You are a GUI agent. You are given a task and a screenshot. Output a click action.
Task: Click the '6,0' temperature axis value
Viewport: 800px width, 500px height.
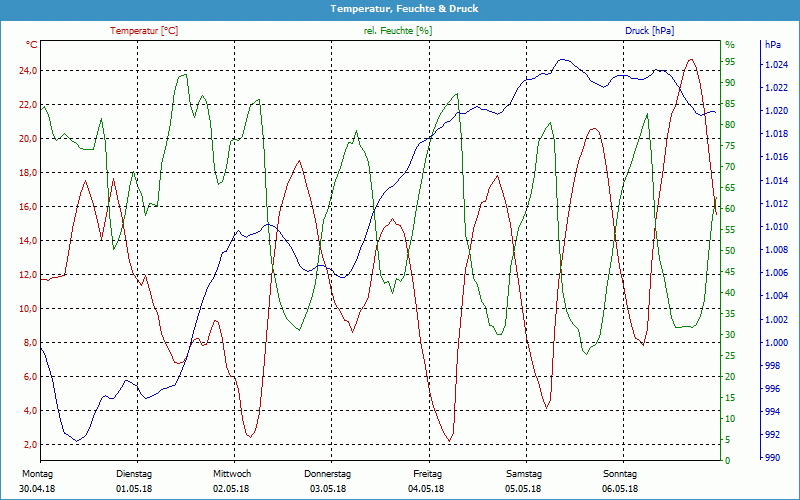pyautogui.click(x=30, y=377)
